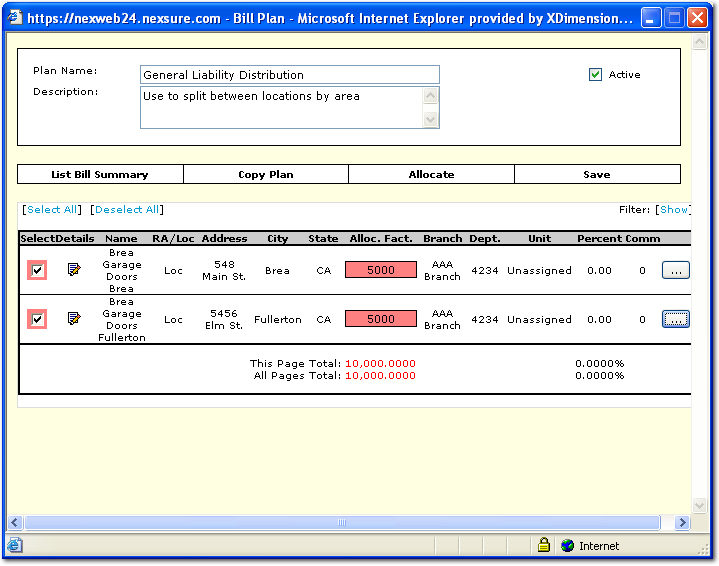This screenshot has width=719, height=566.
Task: Click into the Description text area
Action: coord(281,108)
